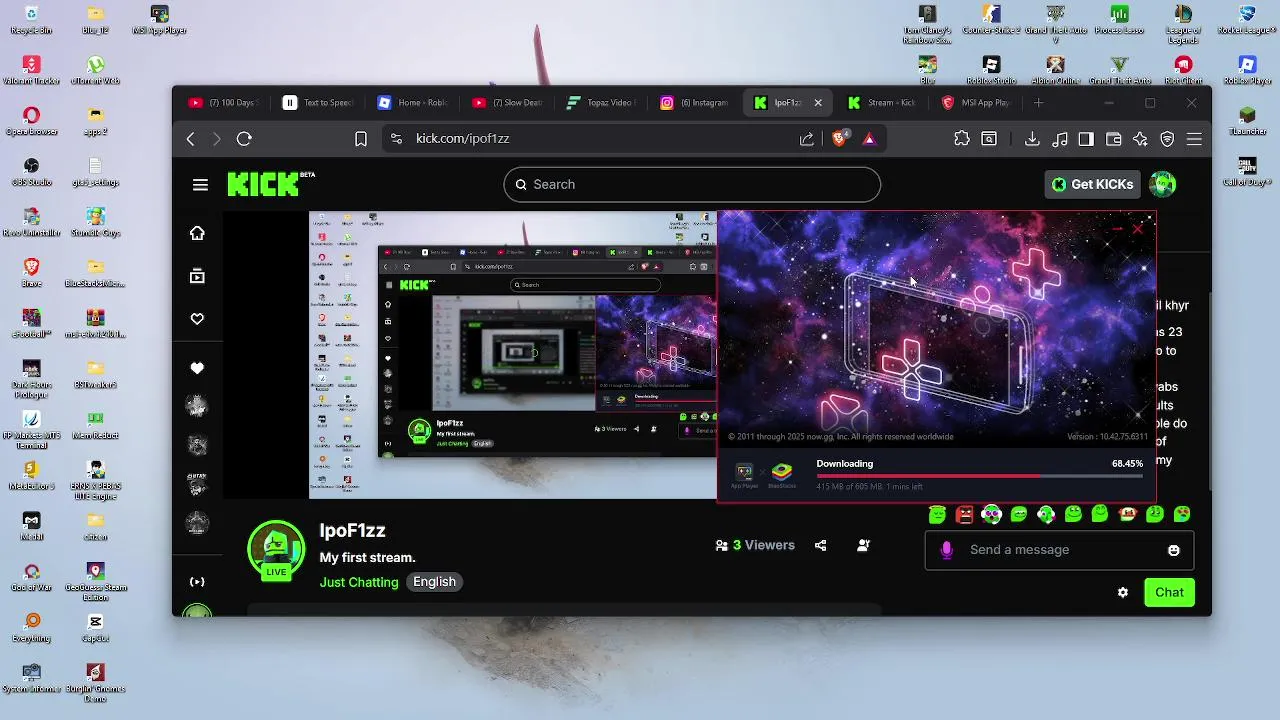The image size is (1280, 720).
Task: Bookmark this page
Action: pos(361,139)
